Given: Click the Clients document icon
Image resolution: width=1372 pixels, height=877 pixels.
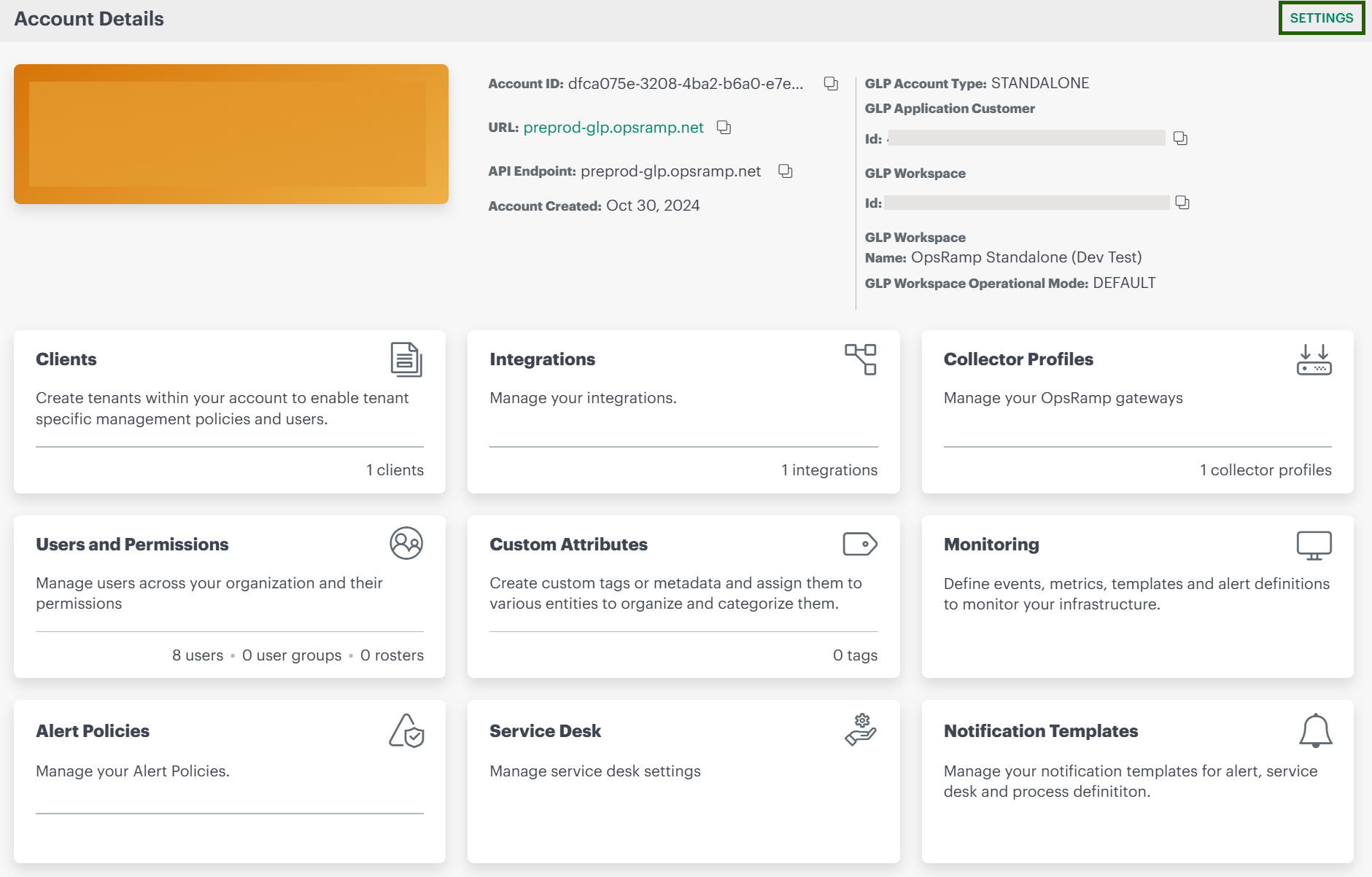Looking at the screenshot, I should [406, 359].
